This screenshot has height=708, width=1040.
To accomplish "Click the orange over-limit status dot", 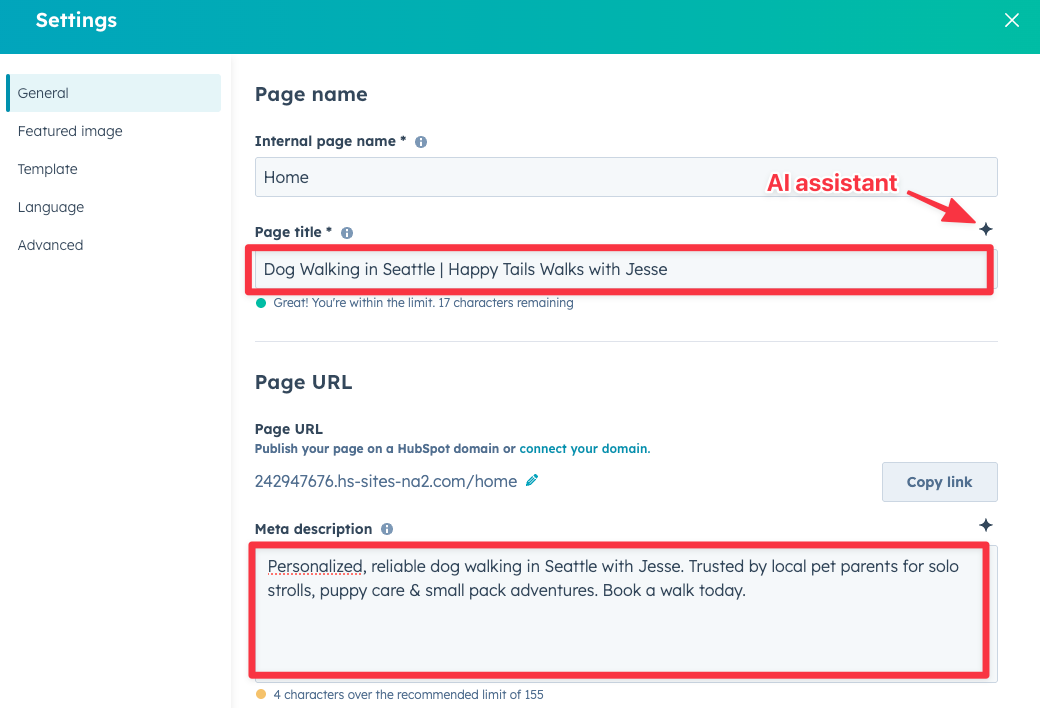I will point(262,694).
